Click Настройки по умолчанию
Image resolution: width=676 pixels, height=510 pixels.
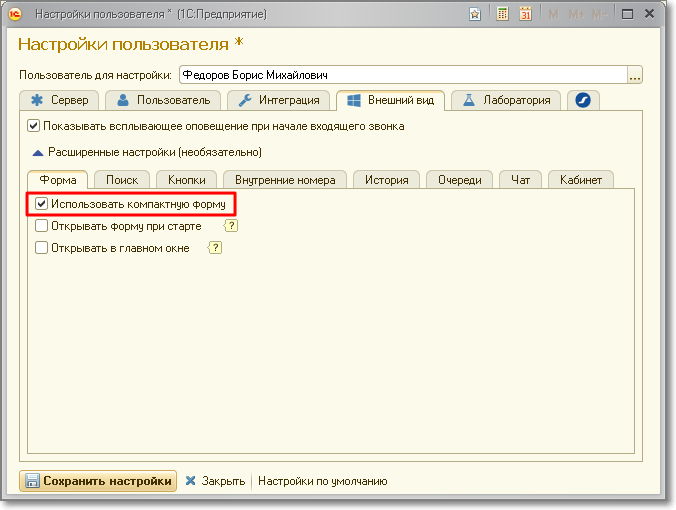322,481
